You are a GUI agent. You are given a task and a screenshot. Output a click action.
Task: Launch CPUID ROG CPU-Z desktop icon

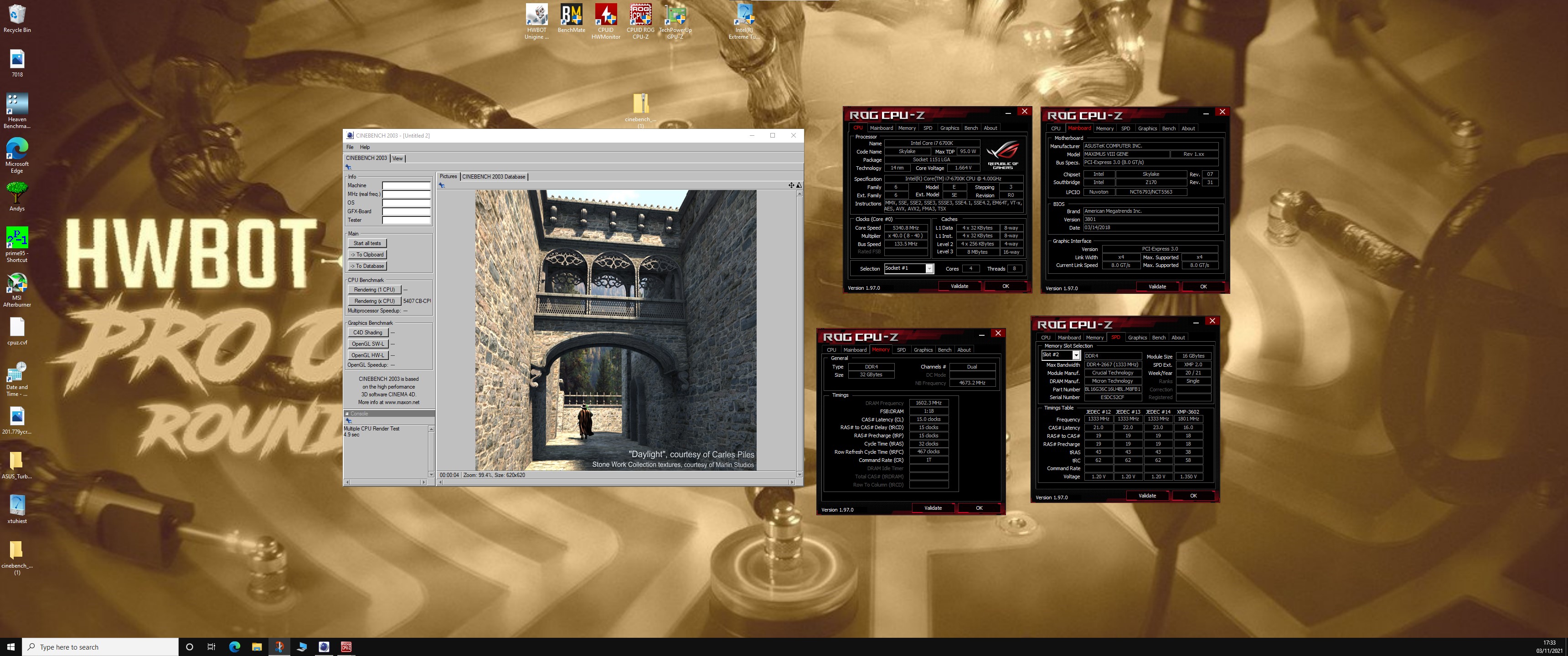640,21
